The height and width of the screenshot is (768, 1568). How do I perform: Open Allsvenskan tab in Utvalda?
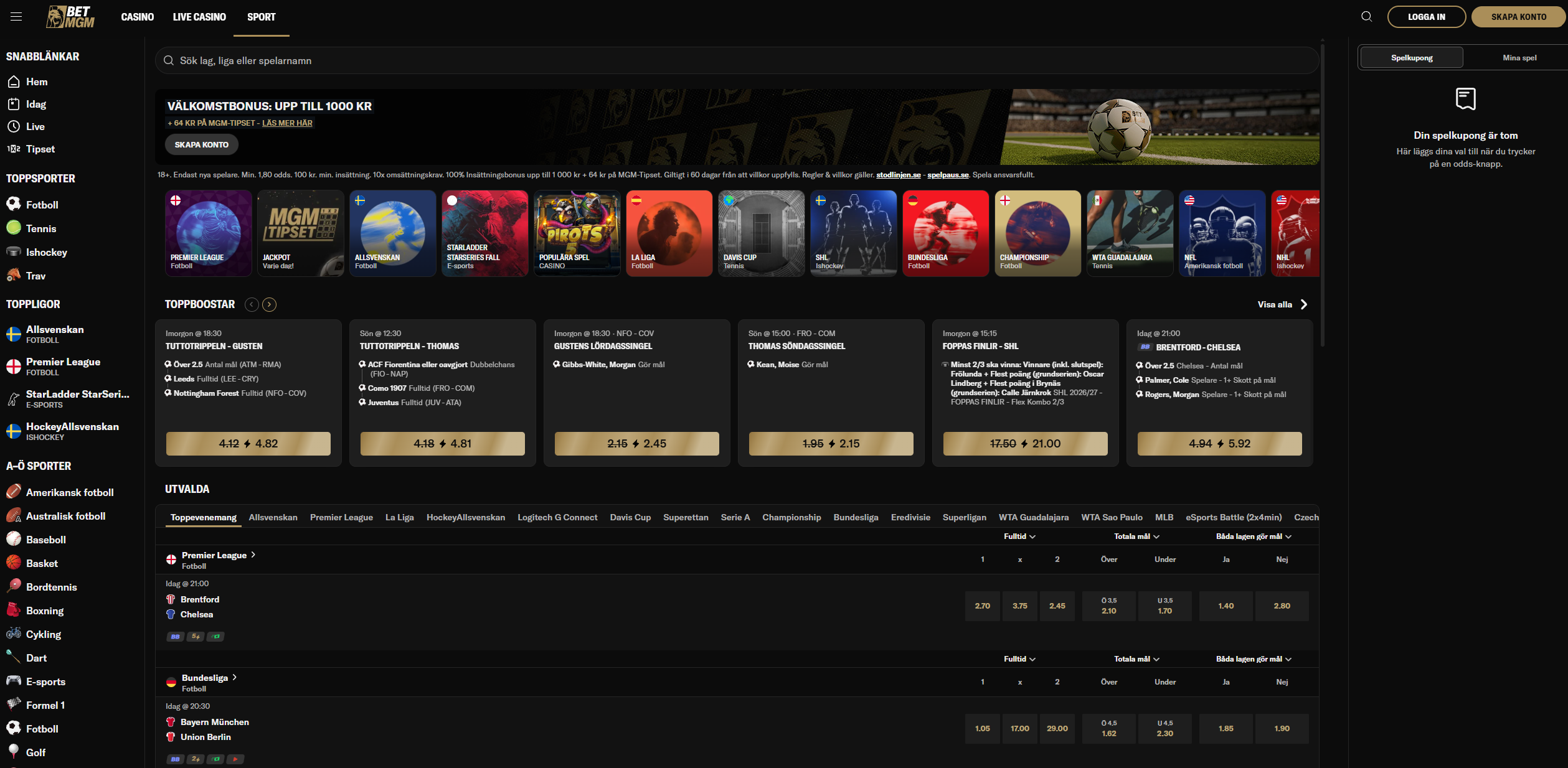pyautogui.click(x=273, y=517)
